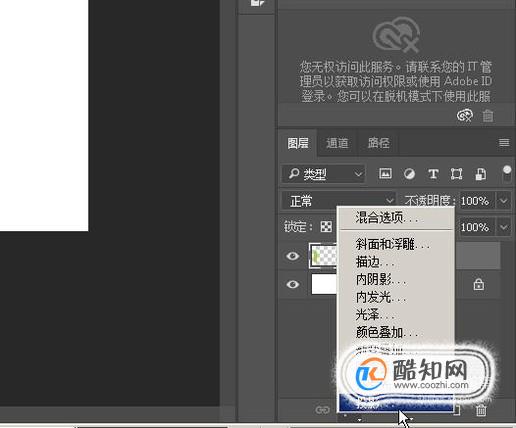Screen dimensions: 516x428
Task: Toggle lock transparent pixels
Action: 326,227
